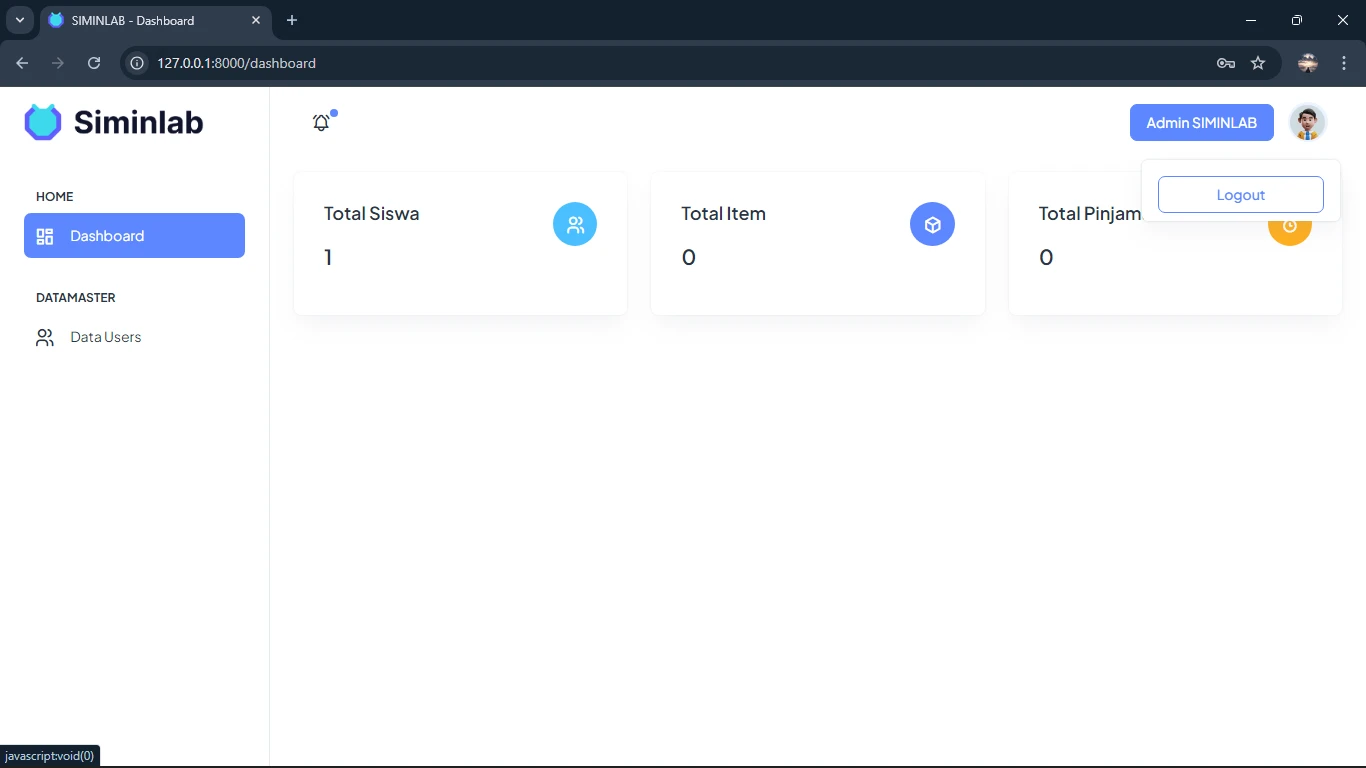This screenshot has width=1366, height=768.
Task: Open Data Users from the sidebar
Action: tap(106, 338)
